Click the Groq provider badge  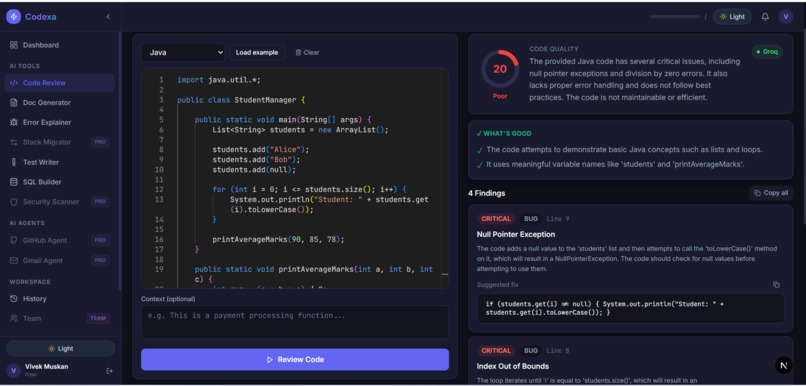pyautogui.click(x=767, y=52)
